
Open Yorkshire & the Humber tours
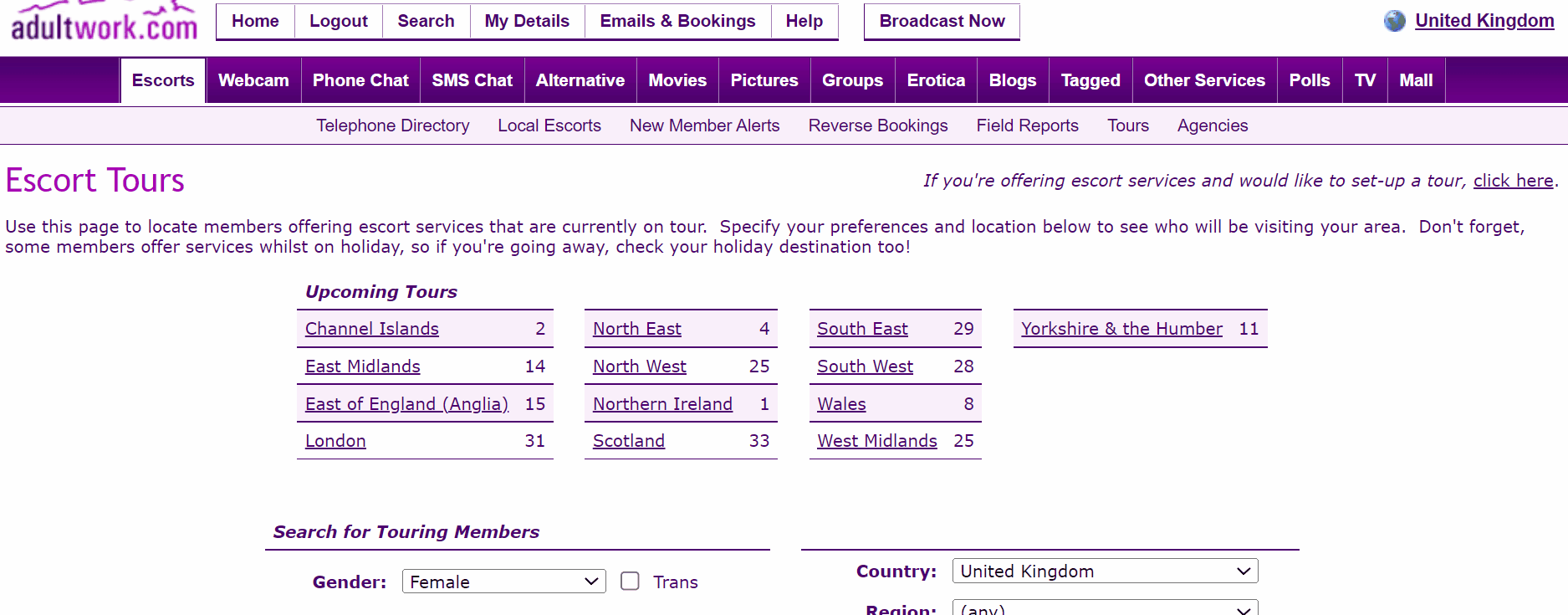click(1121, 329)
